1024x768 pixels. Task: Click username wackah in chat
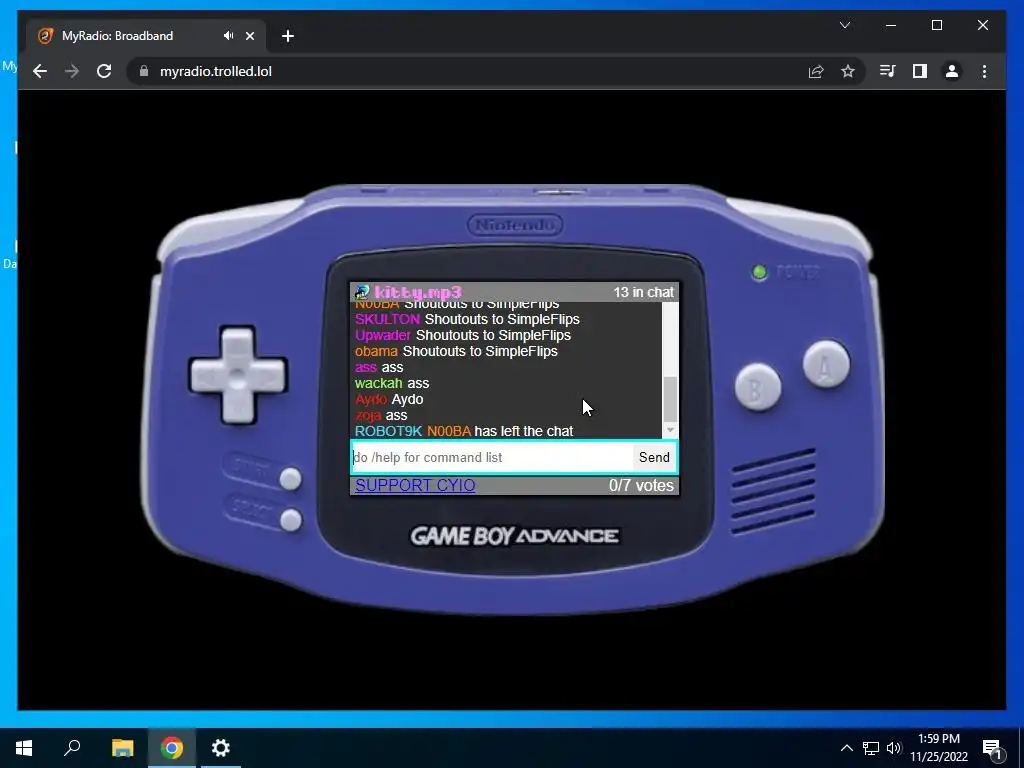pyautogui.click(x=379, y=383)
